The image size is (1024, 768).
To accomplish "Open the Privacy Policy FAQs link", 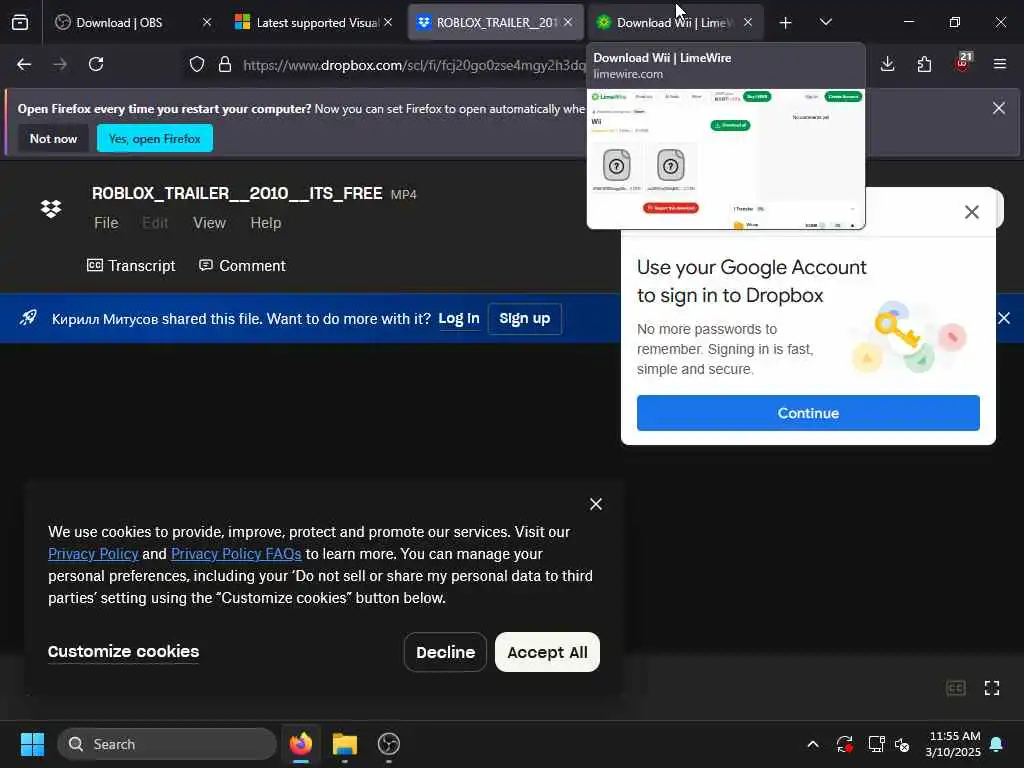I will coord(236,554).
